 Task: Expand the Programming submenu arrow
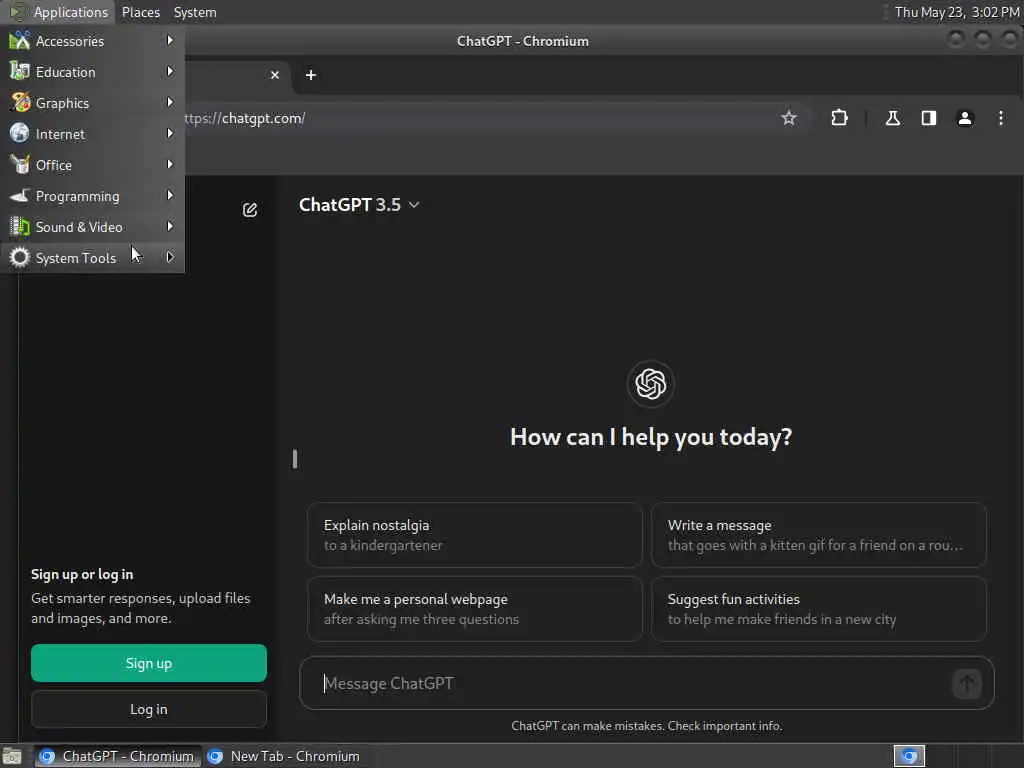coord(170,195)
